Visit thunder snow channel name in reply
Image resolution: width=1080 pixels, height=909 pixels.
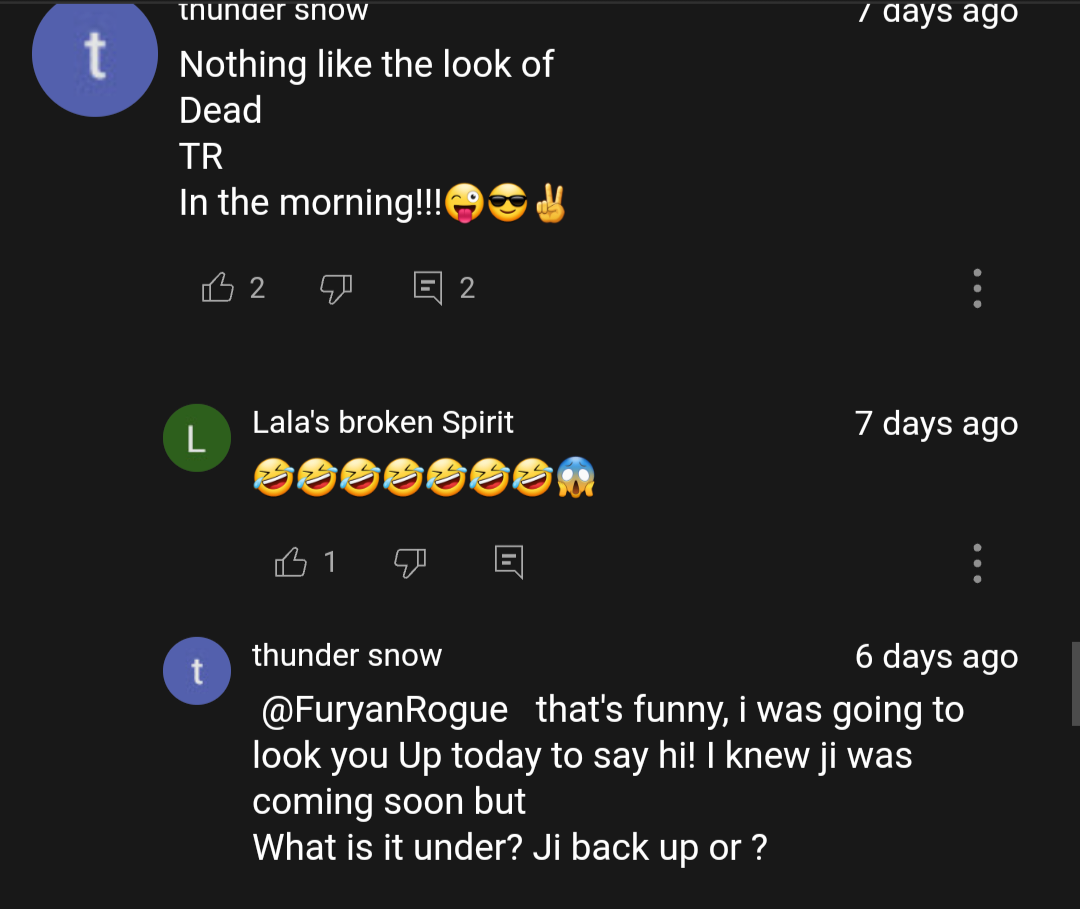pos(346,656)
